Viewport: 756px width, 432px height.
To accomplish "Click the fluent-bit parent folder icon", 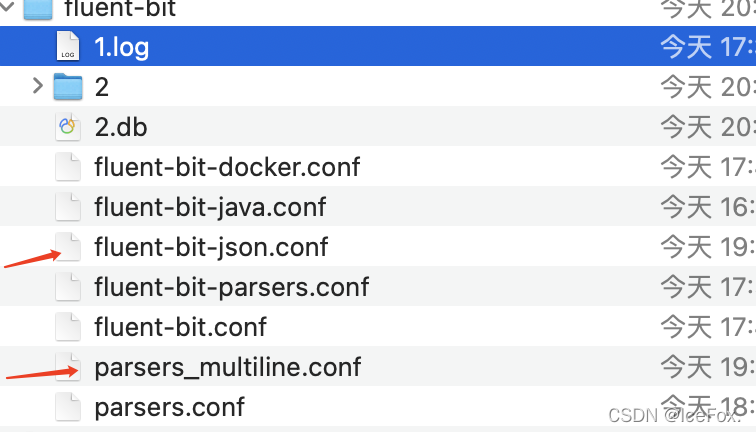I will pos(37,10).
